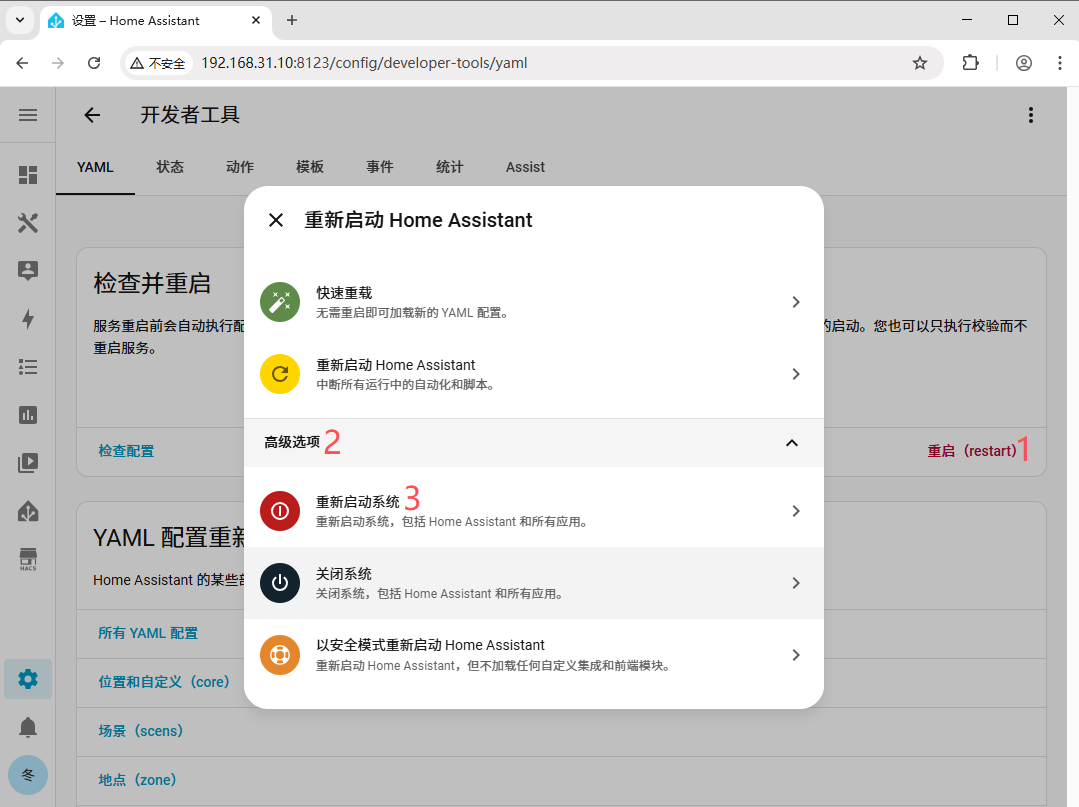This screenshot has height=807, width=1079.
Task: Open the 关闭系统 row chevron
Action: coord(795,583)
